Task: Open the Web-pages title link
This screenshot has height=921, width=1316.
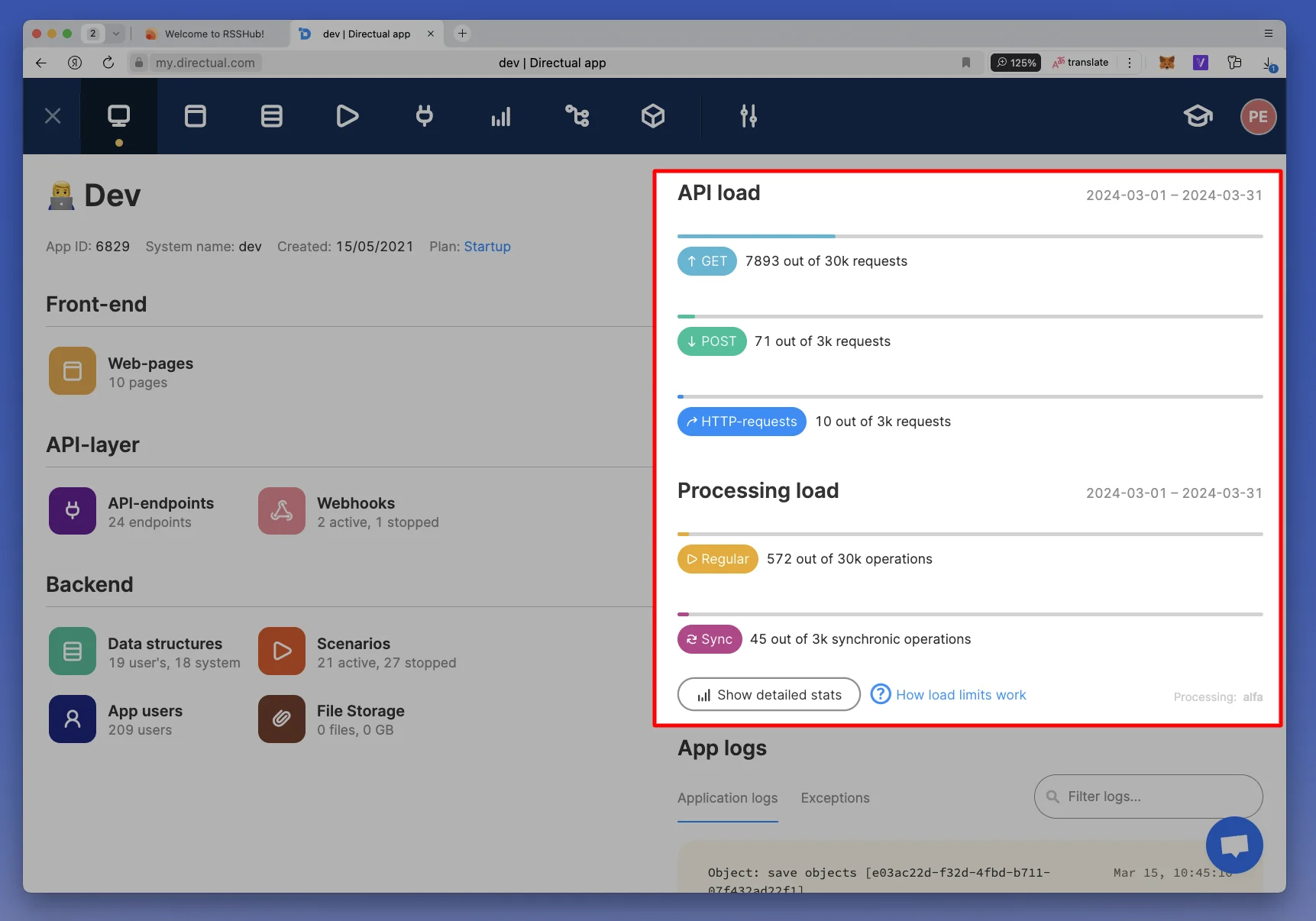Action: click(x=150, y=364)
